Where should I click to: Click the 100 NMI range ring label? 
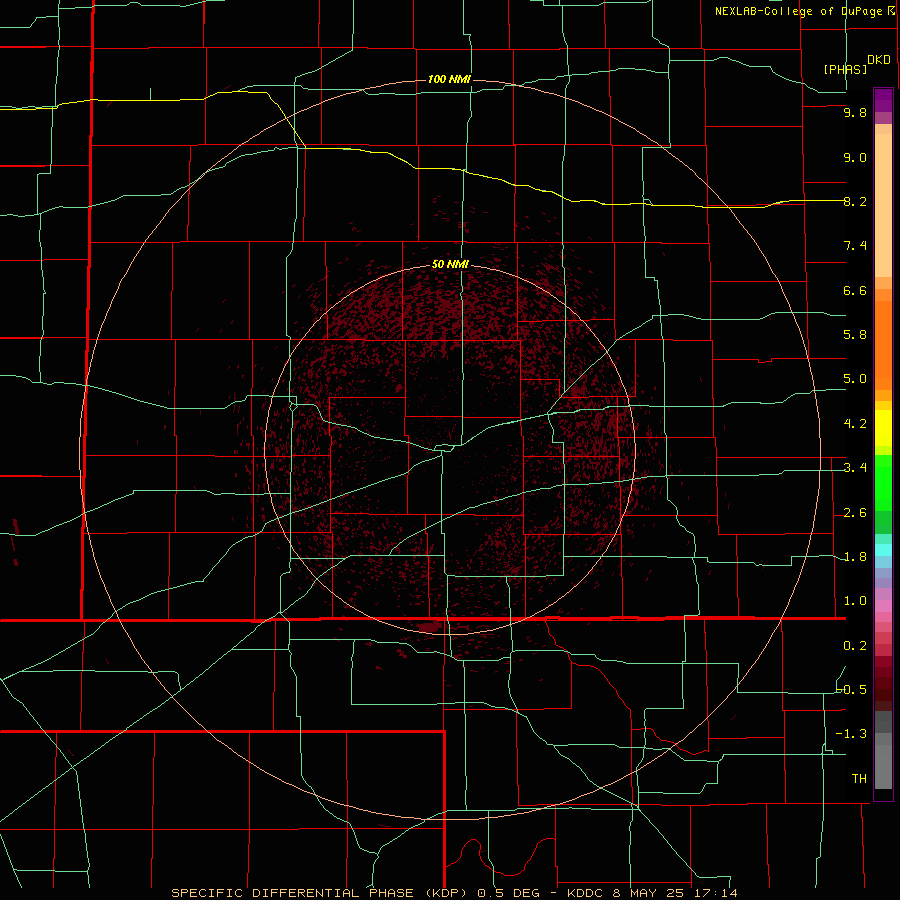(449, 79)
